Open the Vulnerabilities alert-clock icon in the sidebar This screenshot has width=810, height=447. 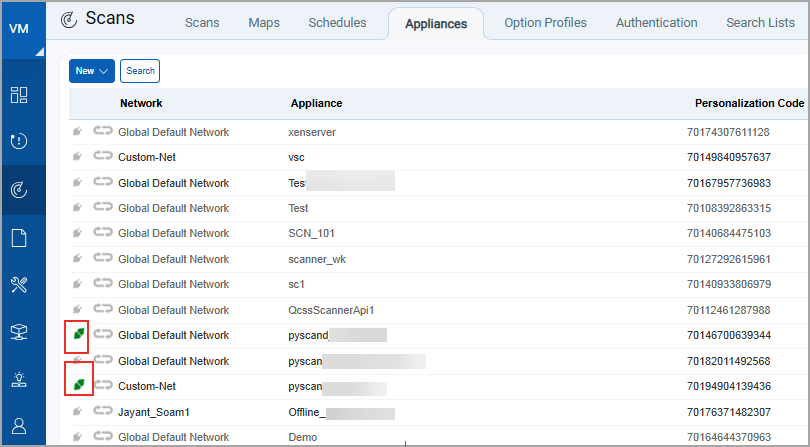click(x=19, y=141)
